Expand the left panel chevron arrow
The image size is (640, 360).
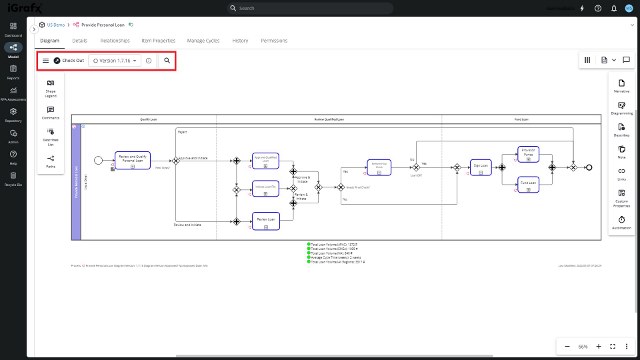tap(34, 29)
